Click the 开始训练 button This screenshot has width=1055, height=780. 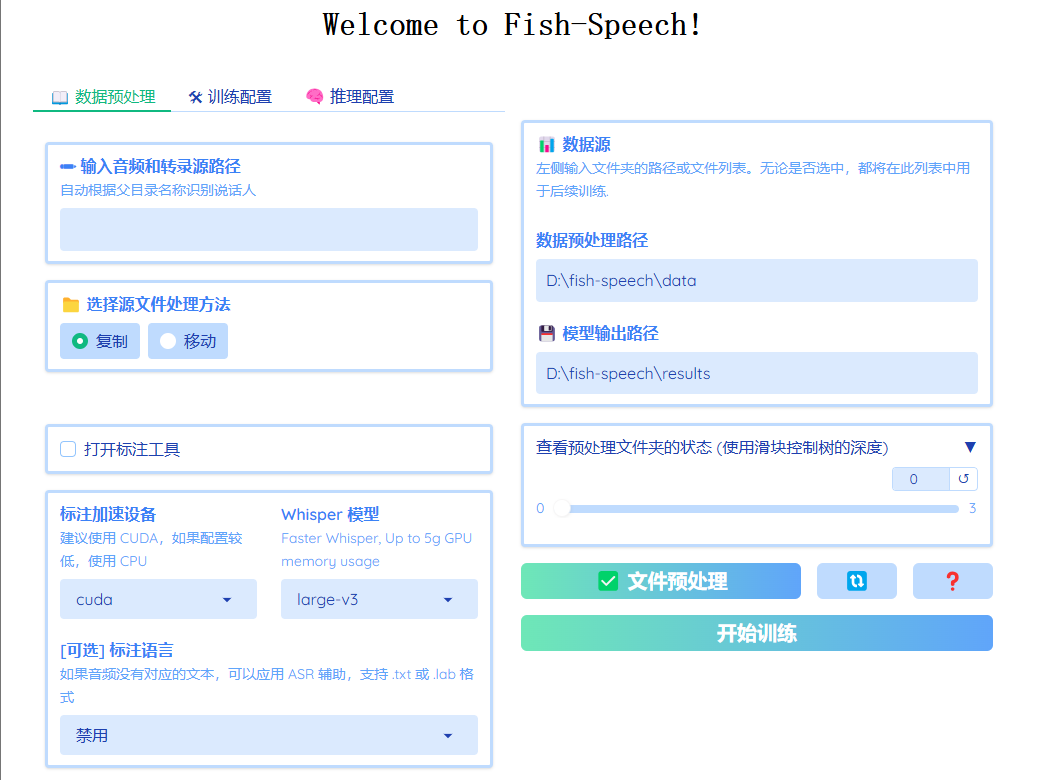[756, 633]
